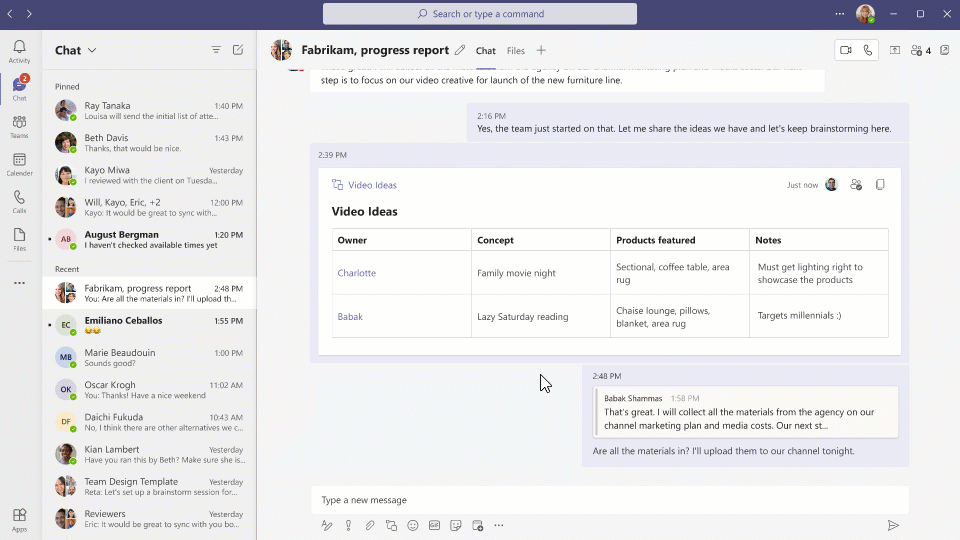Open the GIF picker

click(x=434, y=525)
